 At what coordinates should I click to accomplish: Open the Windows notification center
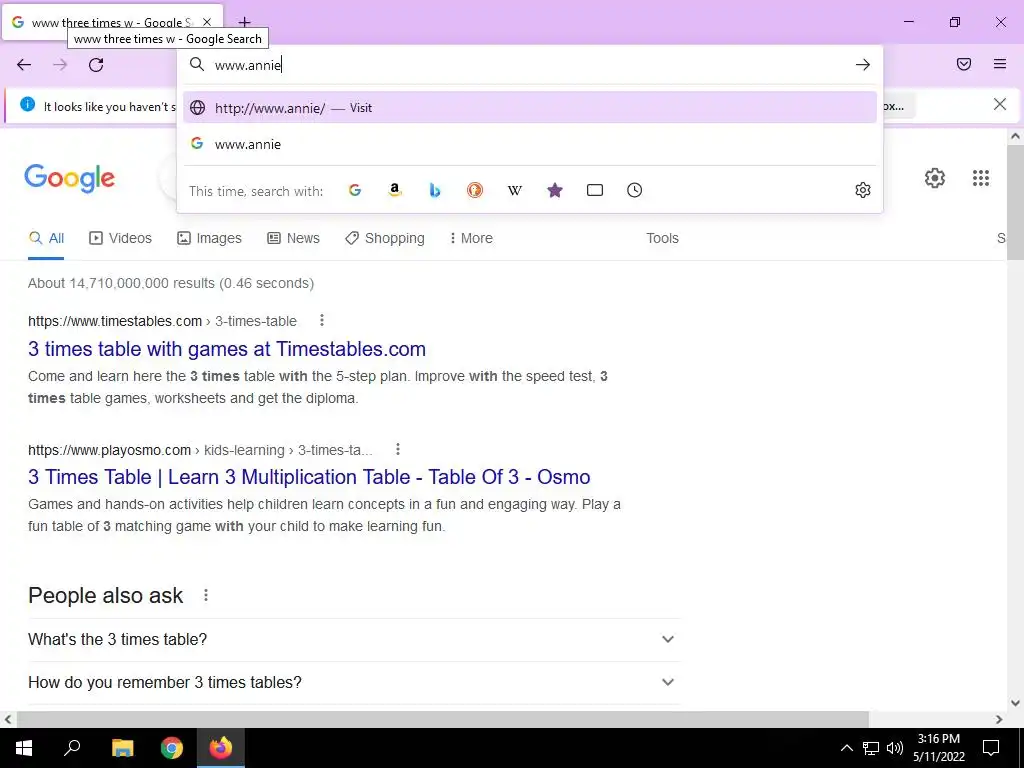991,748
